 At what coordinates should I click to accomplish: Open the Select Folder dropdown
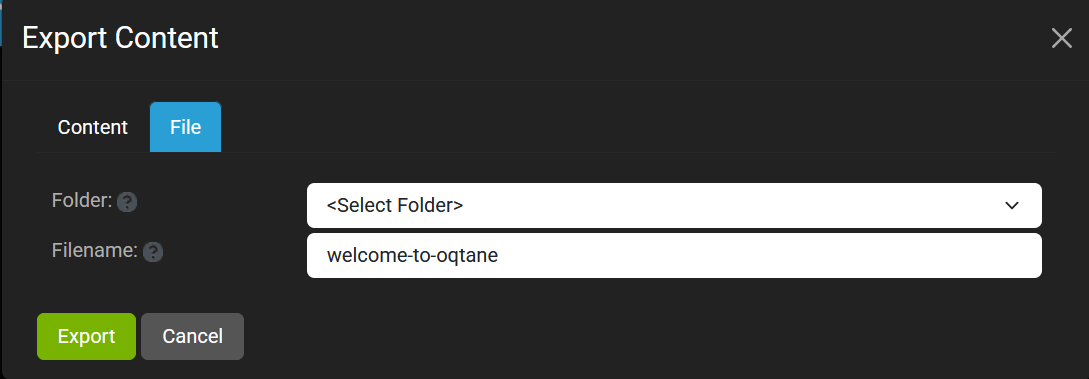click(x=674, y=205)
